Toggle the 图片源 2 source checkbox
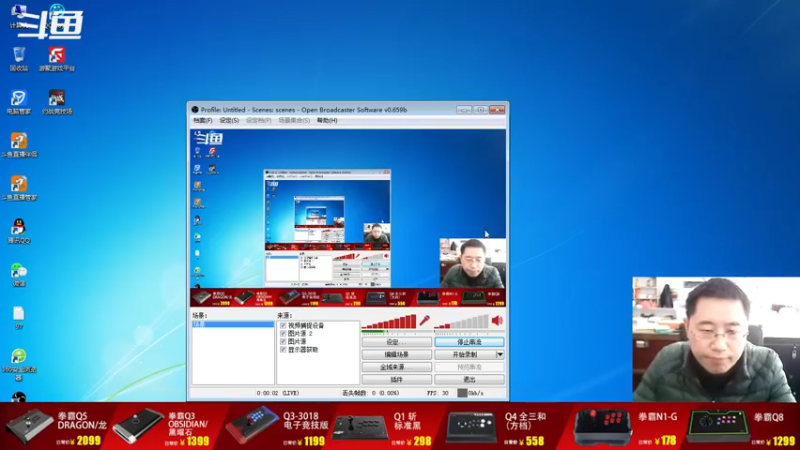The width and height of the screenshot is (800, 450). [x=283, y=334]
